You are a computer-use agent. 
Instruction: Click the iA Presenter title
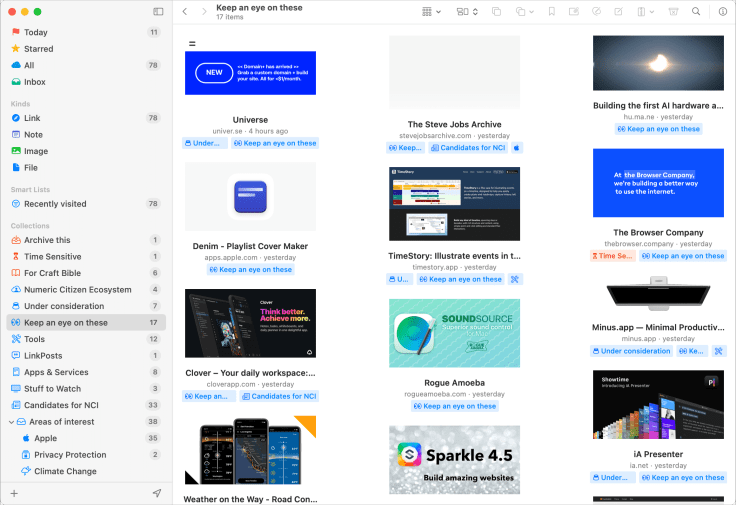[658, 454]
